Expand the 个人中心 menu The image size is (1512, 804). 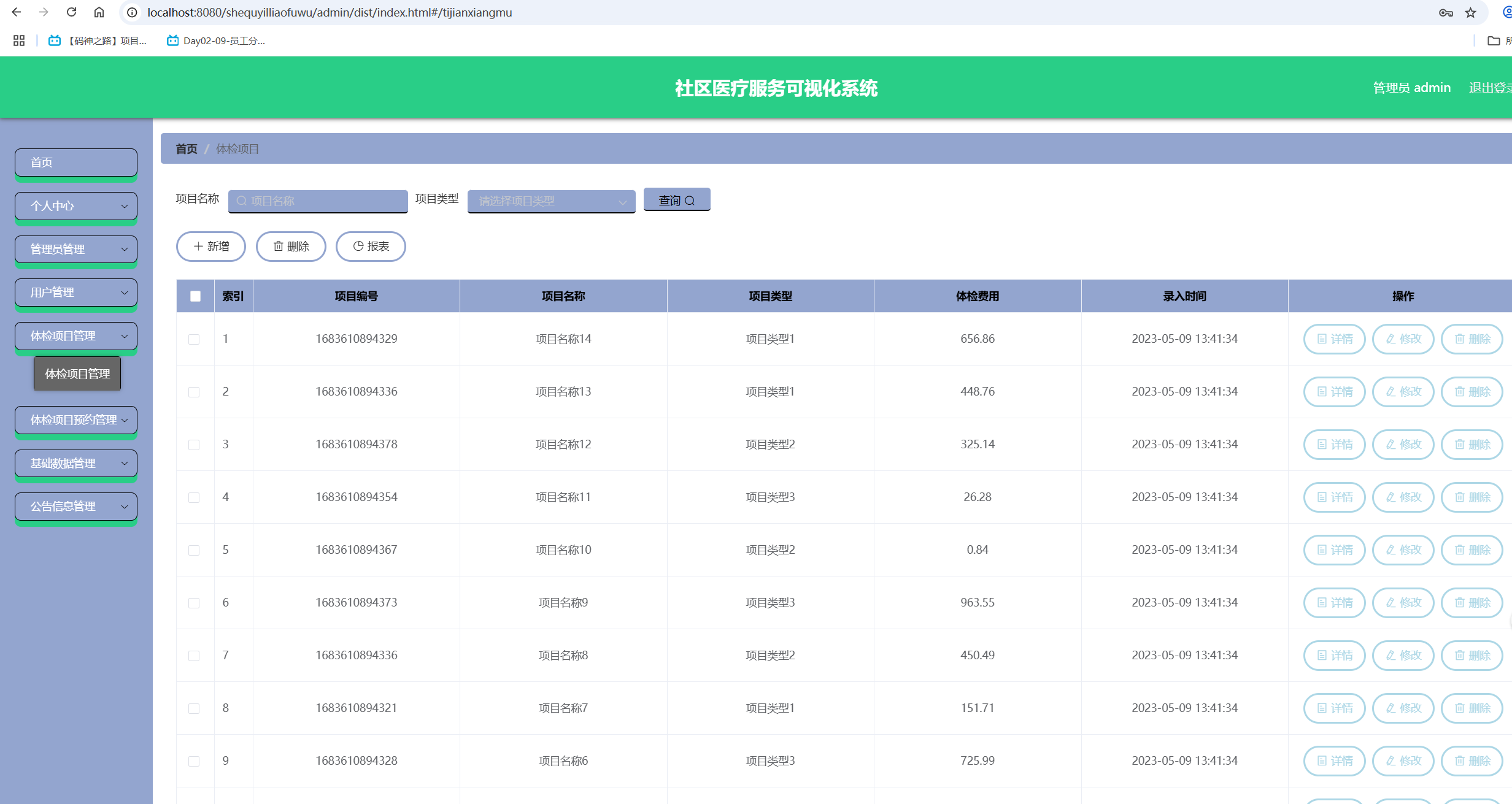tap(76, 206)
